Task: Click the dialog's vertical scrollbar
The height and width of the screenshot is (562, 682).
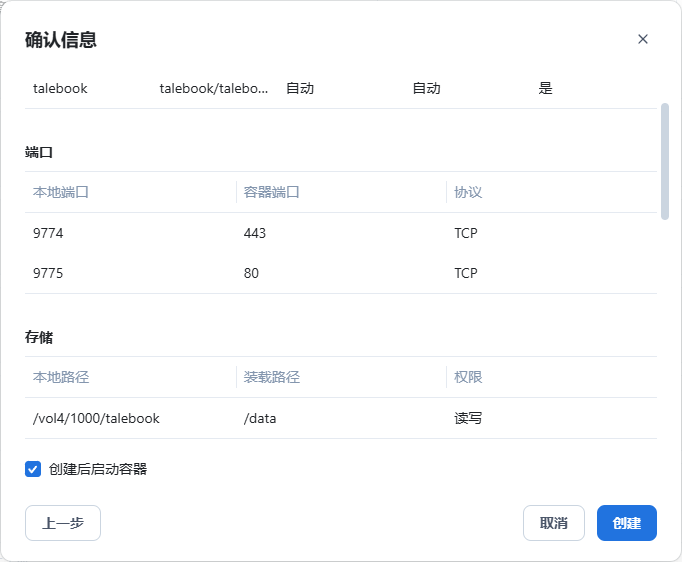Action: point(665,160)
